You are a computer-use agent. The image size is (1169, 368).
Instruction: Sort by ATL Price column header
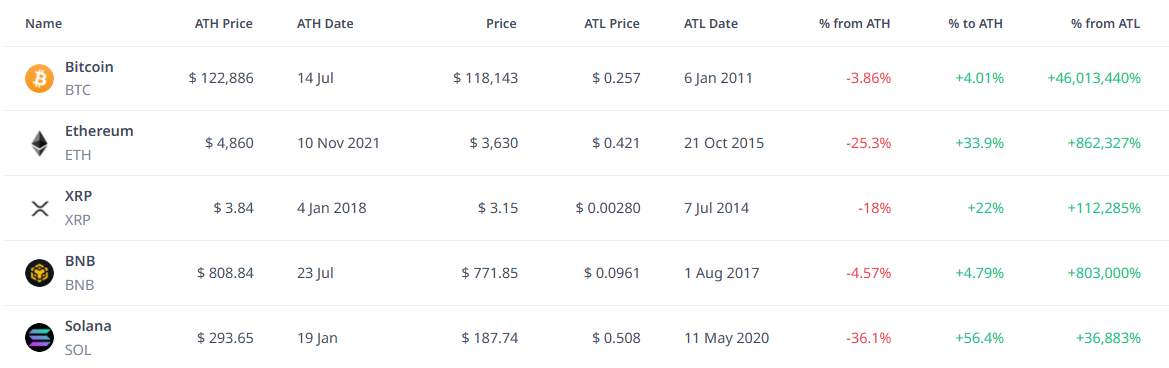611,24
